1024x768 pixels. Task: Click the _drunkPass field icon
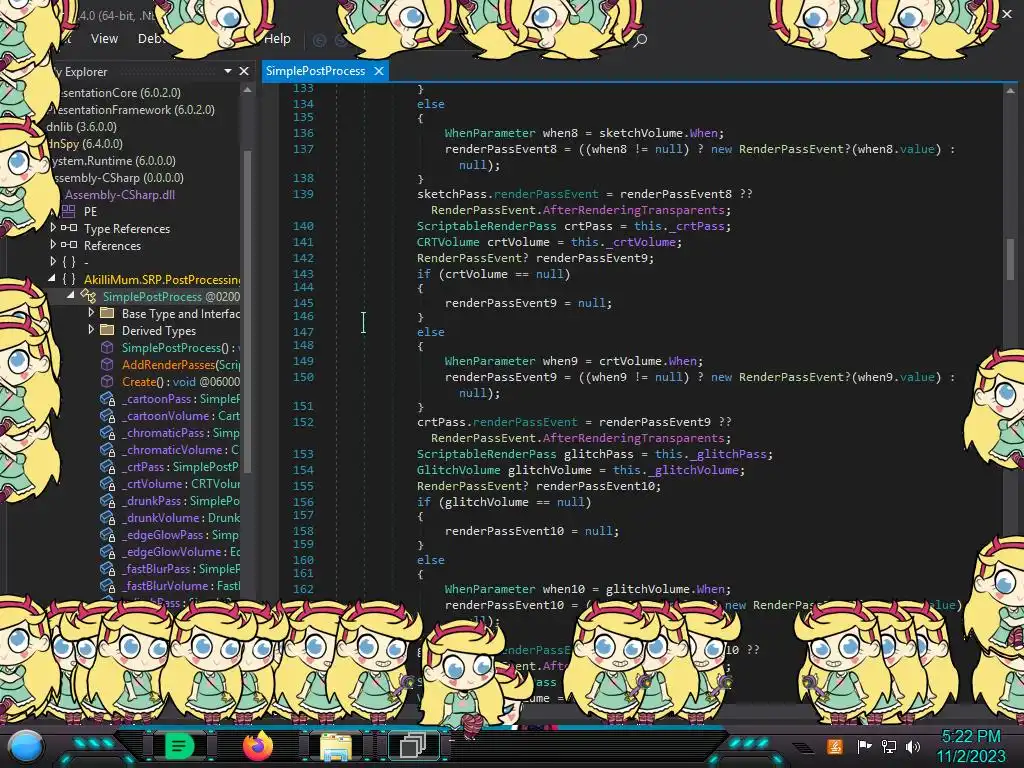coord(107,501)
